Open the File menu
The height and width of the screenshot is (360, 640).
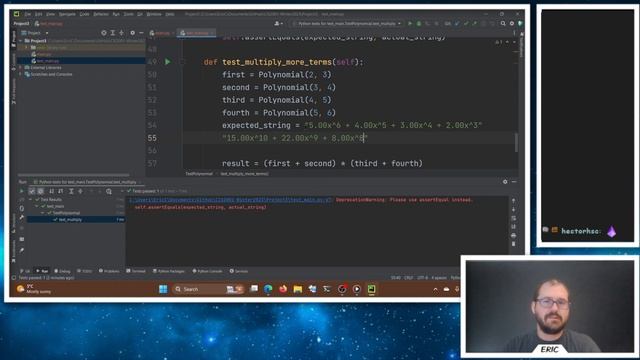pos(27,14)
